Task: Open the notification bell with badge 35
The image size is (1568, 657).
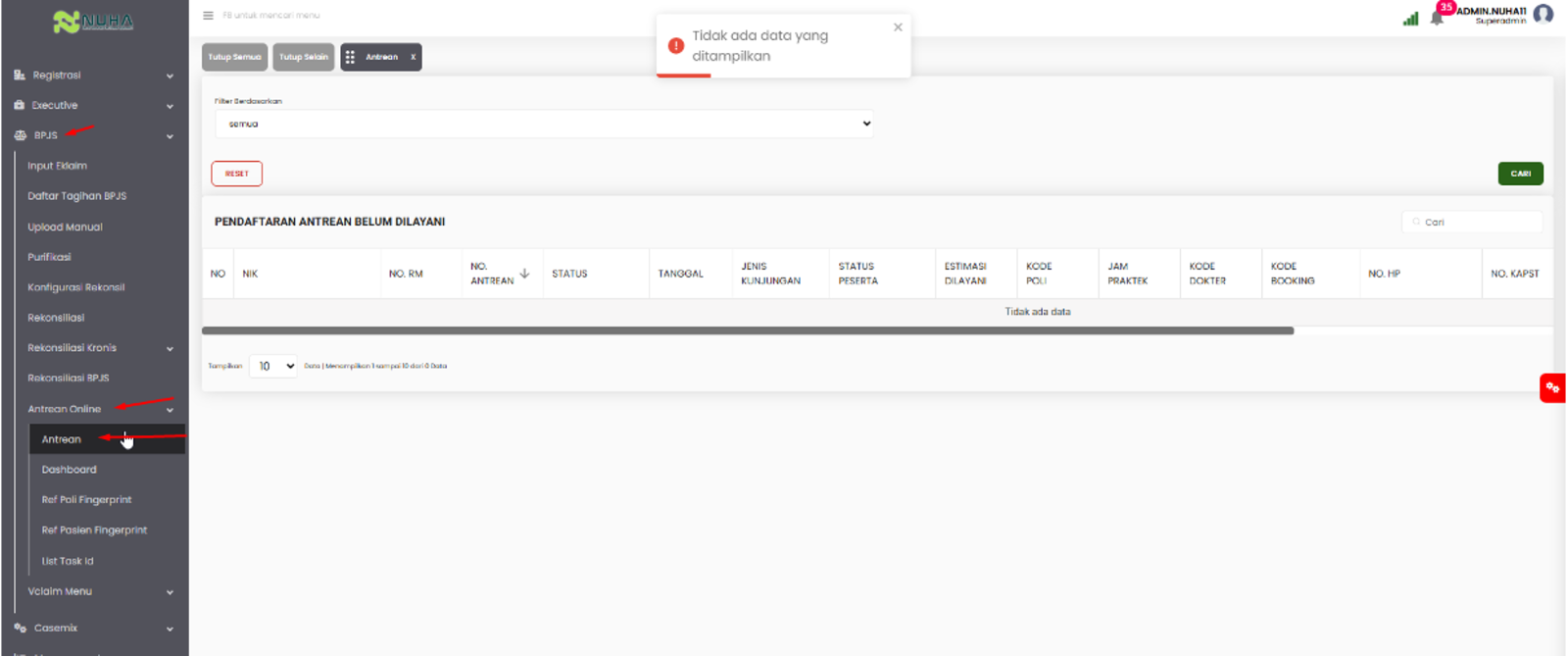Action: tap(1438, 16)
